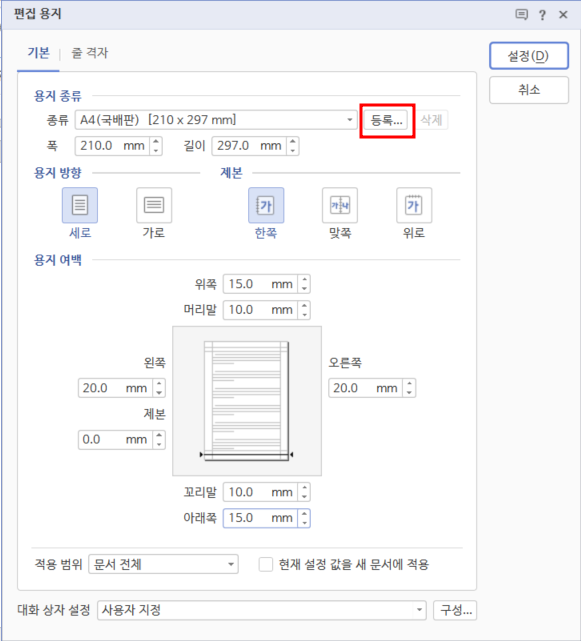
Task: Click the 취소 button
Action: tap(529, 90)
